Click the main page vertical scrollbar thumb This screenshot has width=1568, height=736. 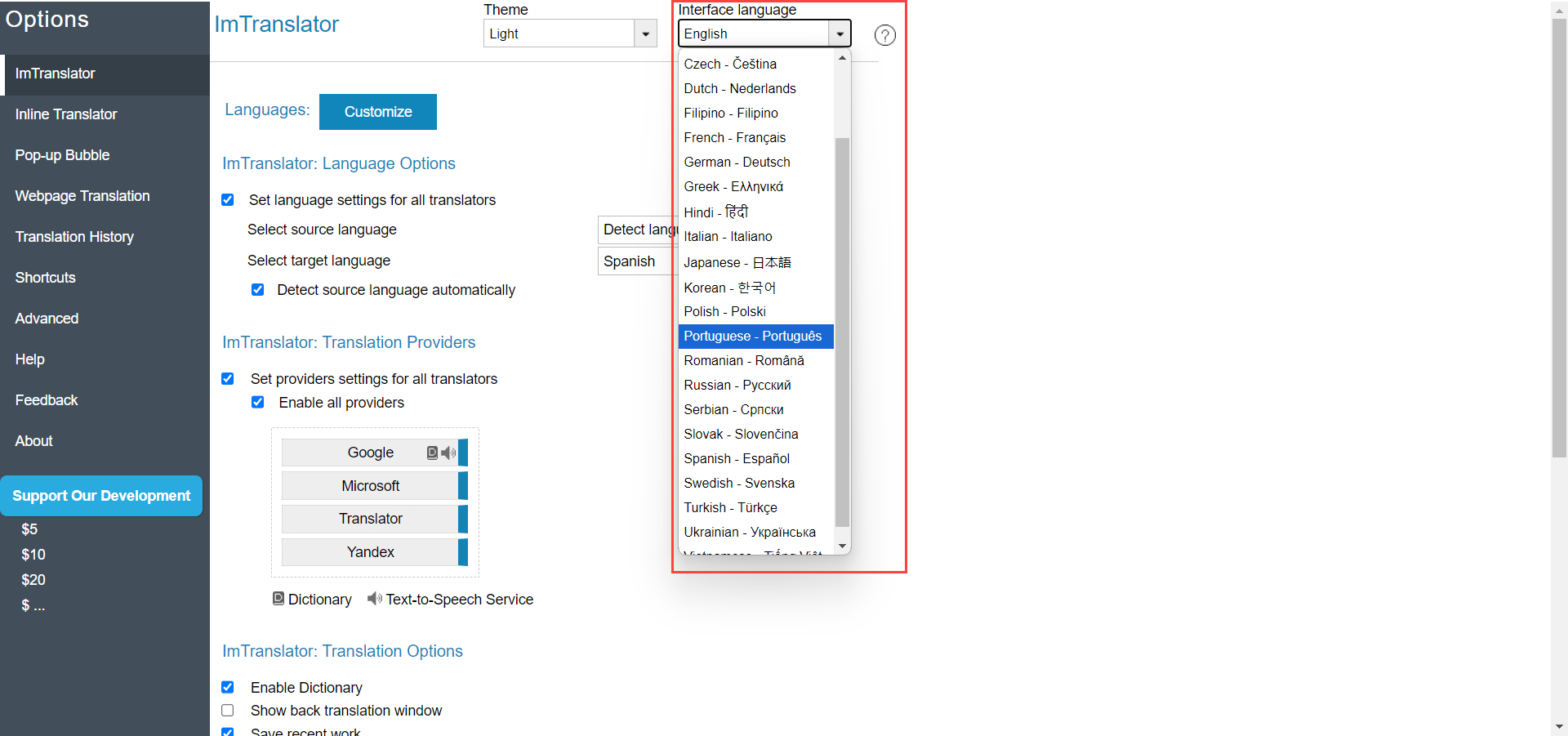[1559, 237]
